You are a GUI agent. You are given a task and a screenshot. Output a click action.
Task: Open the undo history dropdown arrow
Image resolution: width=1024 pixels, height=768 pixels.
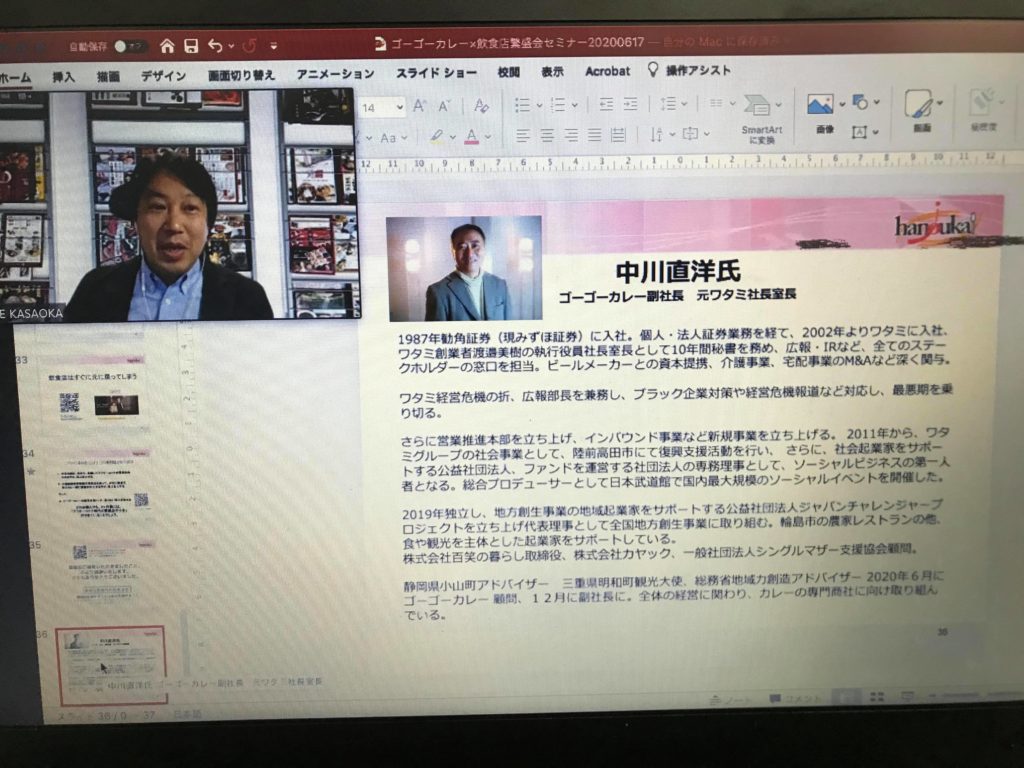231,46
